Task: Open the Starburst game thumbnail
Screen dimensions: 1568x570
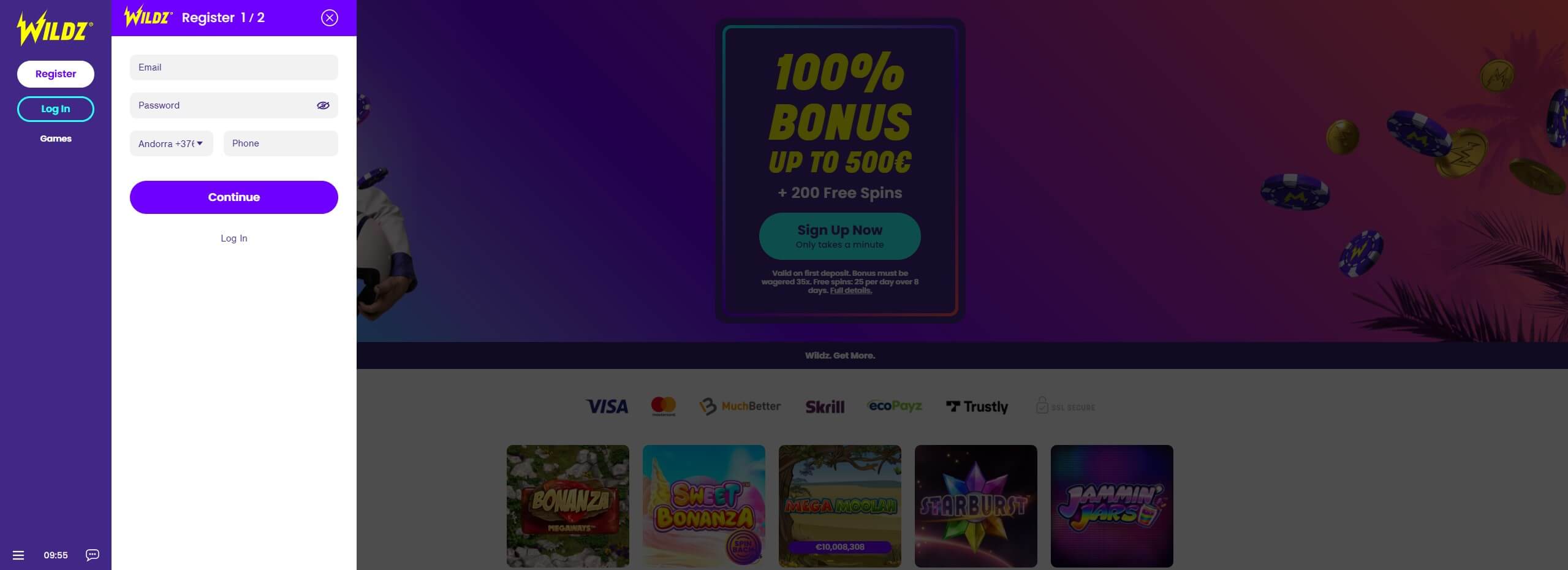Action: pyautogui.click(x=976, y=506)
